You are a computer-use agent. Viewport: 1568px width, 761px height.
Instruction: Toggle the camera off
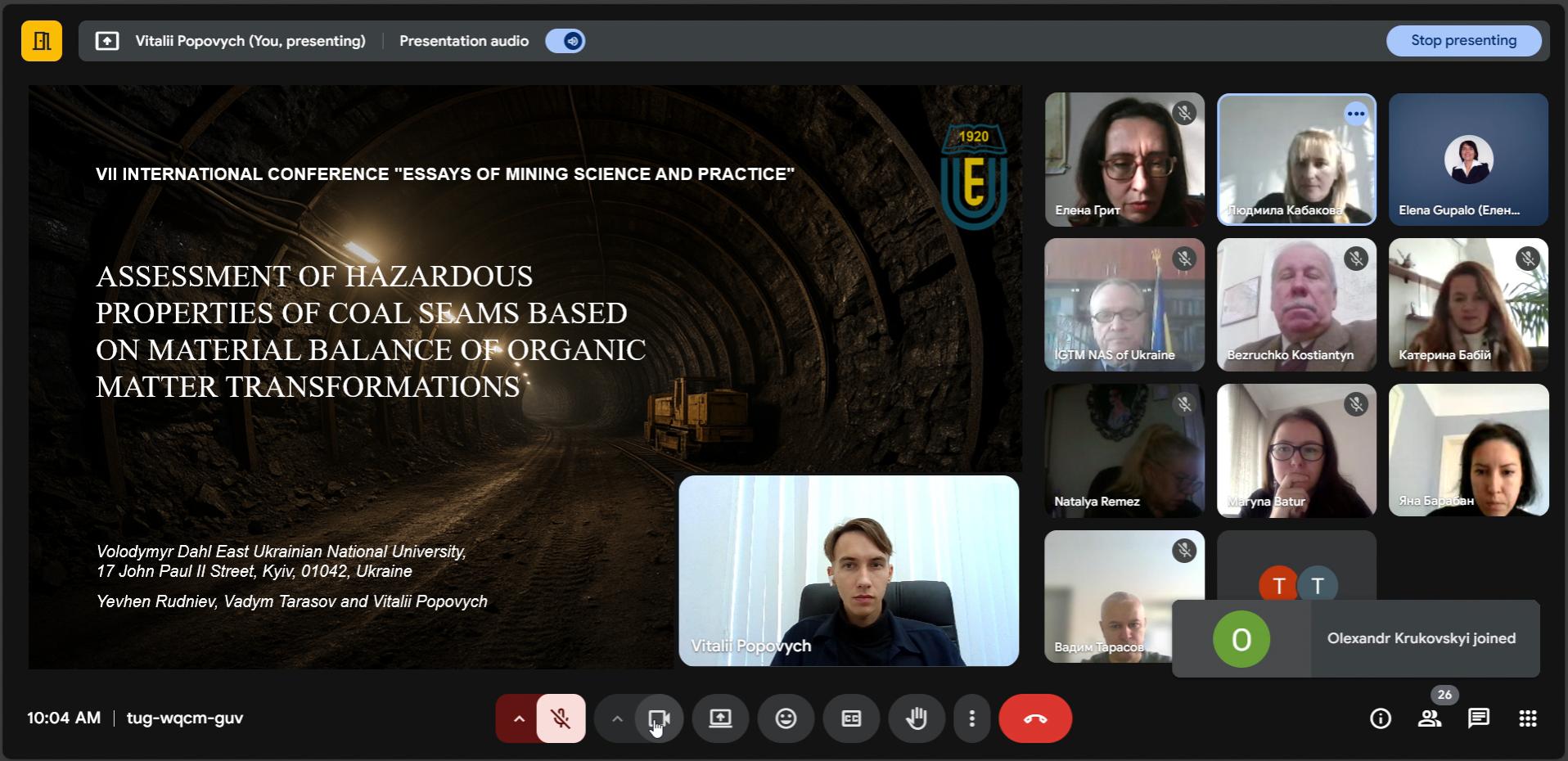[x=659, y=718]
